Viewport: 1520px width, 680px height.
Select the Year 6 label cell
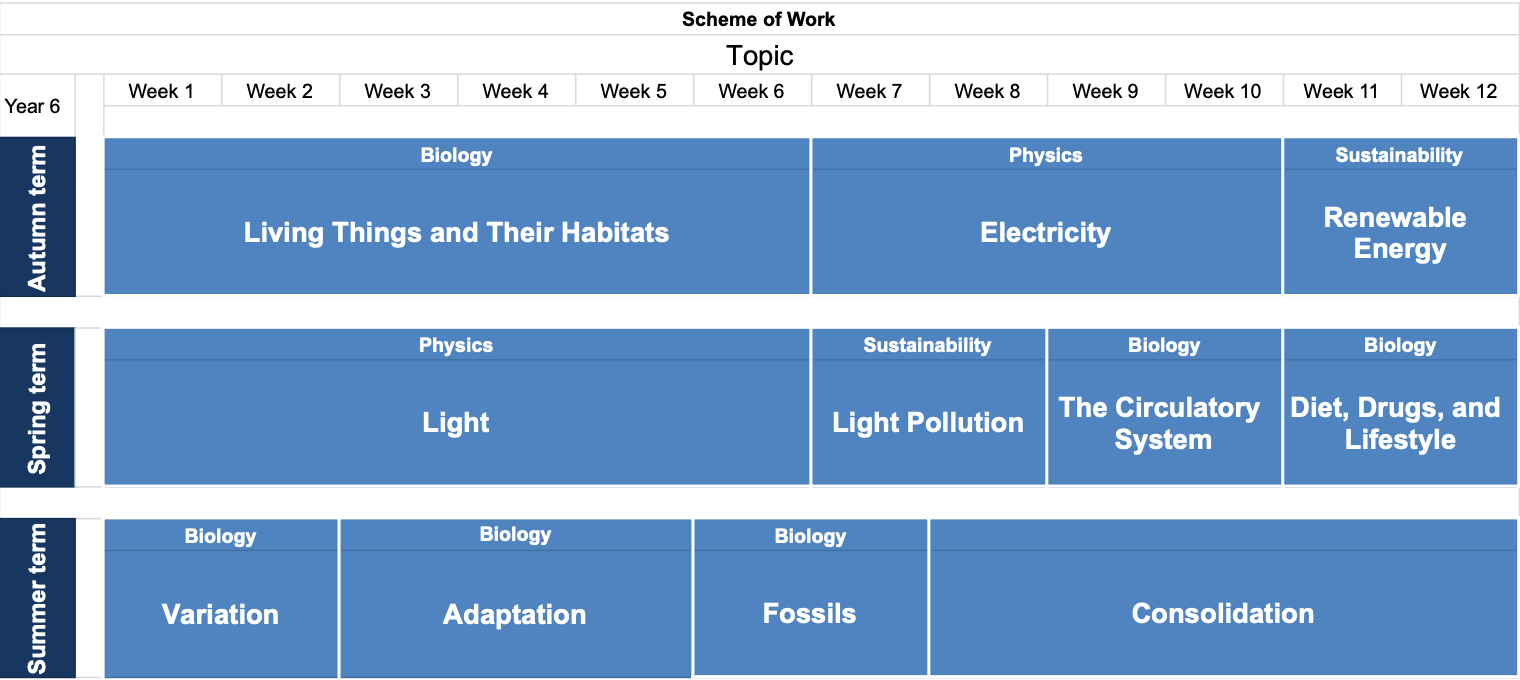point(32,105)
